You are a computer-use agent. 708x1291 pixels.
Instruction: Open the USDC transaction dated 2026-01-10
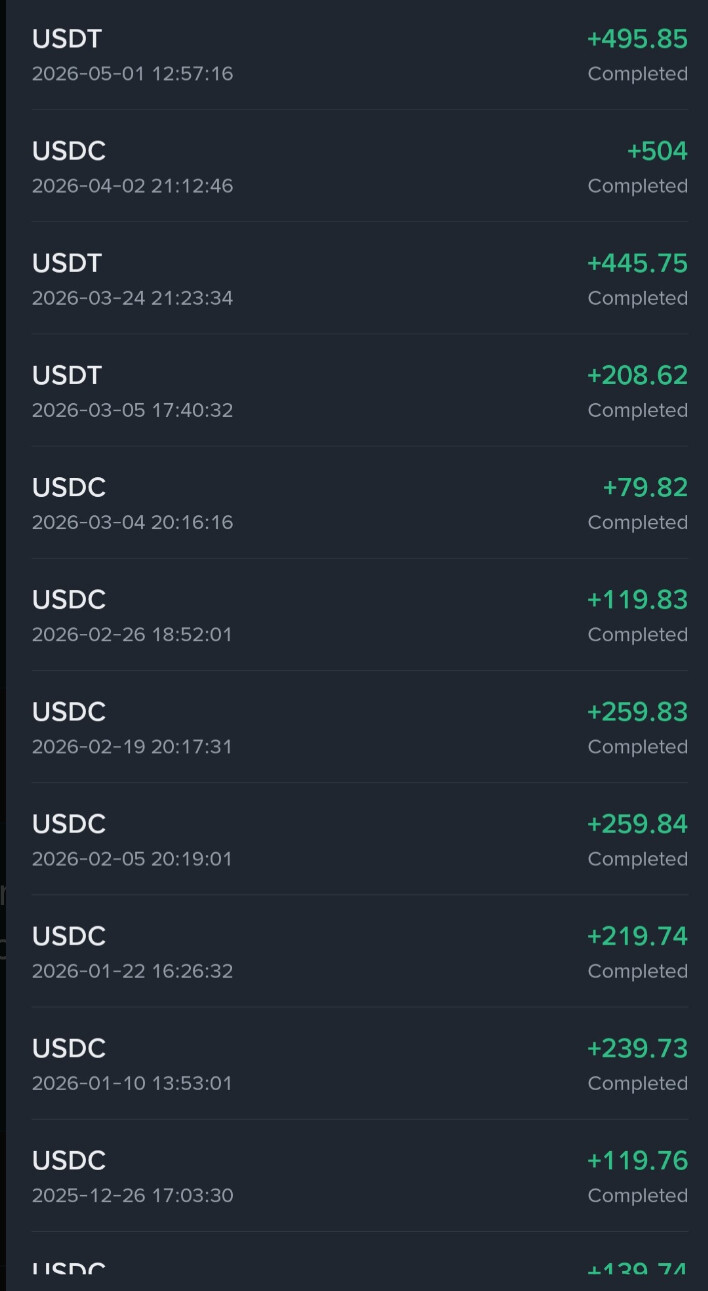pyautogui.click(x=360, y=1062)
